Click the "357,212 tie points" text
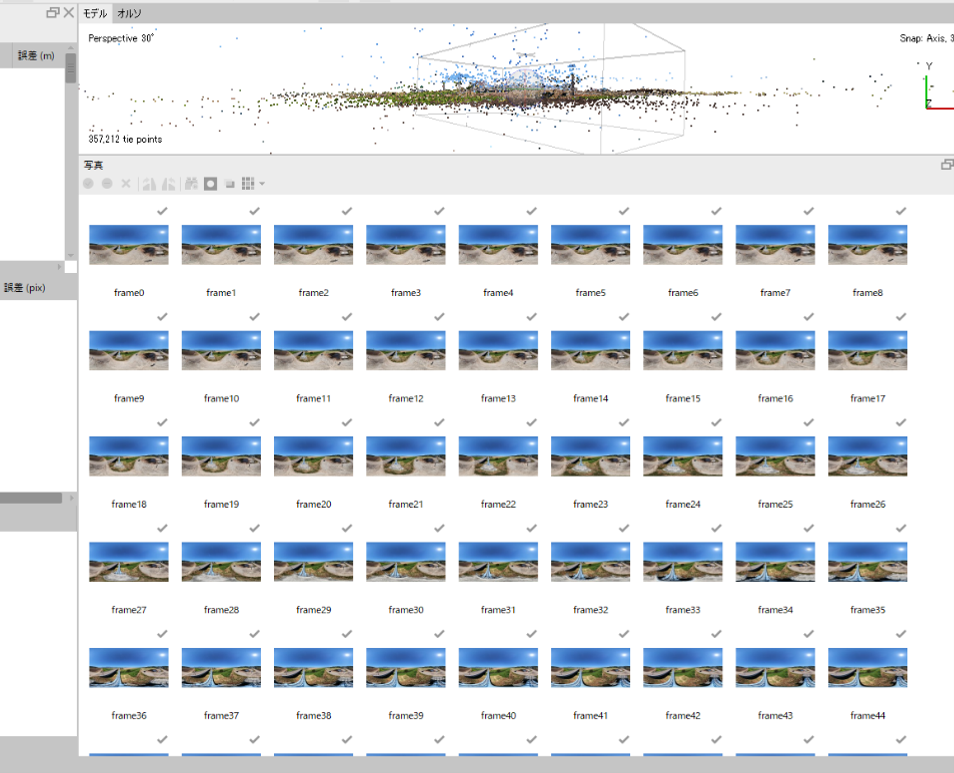This screenshot has height=773, width=954. point(125,139)
